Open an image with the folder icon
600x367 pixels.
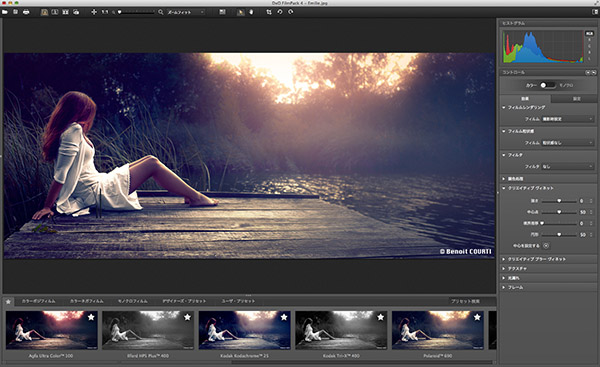[5, 12]
